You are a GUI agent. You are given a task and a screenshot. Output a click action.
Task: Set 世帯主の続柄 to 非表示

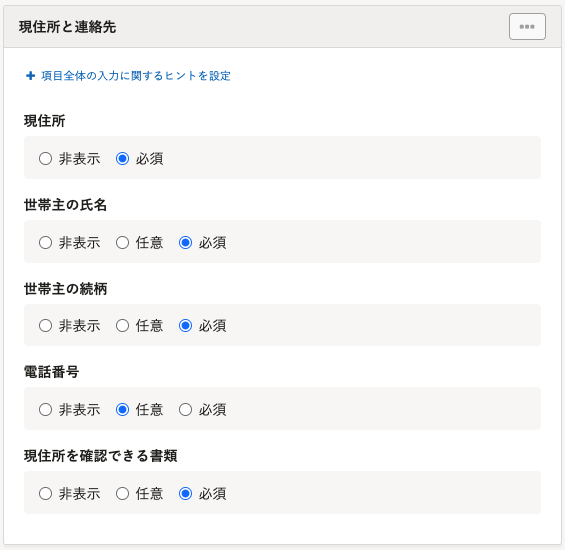click(45, 326)
